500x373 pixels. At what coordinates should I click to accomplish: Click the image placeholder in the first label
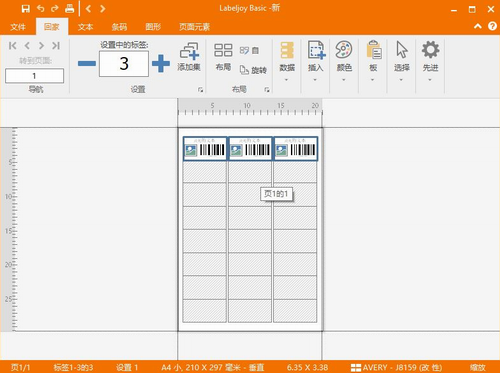click(191, 151)
